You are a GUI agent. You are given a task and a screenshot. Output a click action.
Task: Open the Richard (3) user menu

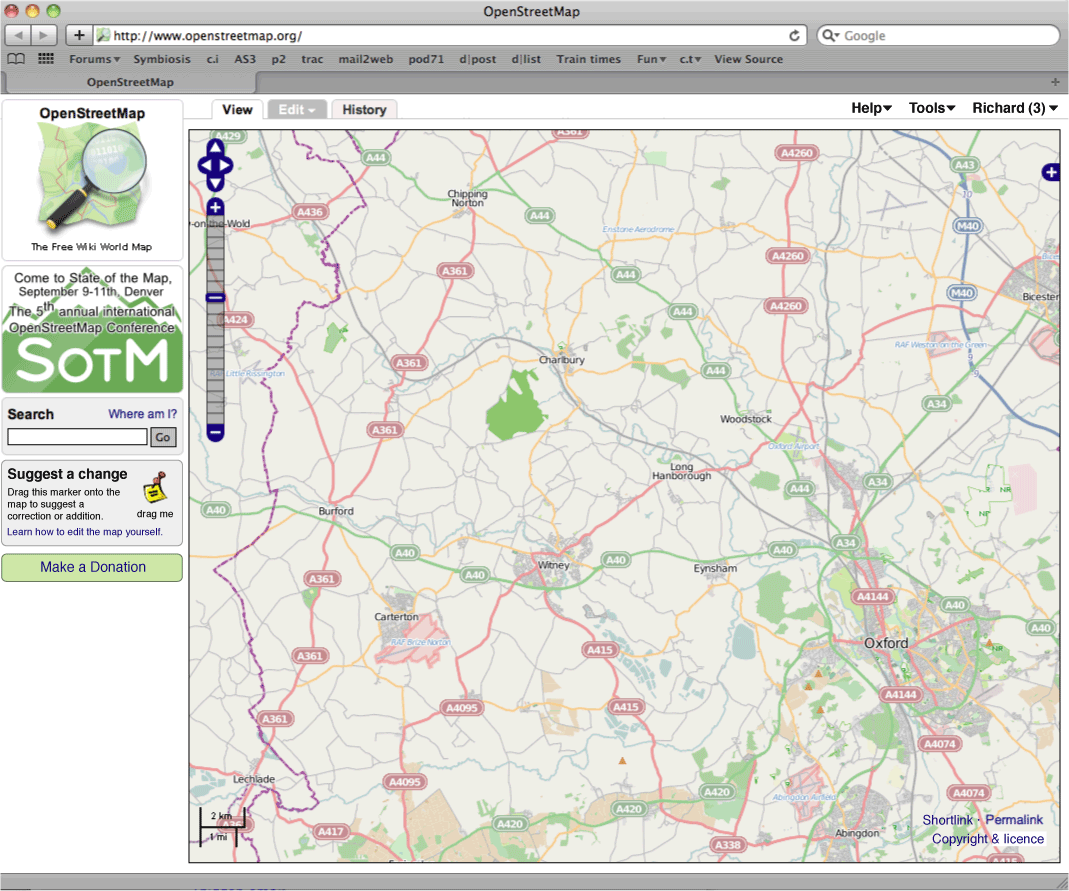click(x=1015, y=108)
